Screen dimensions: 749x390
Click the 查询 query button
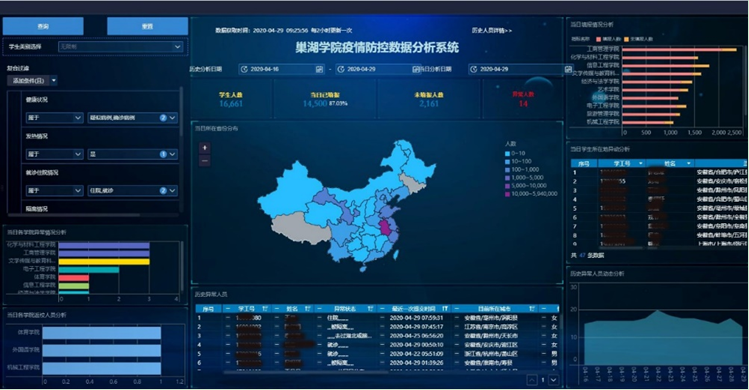tap(43, 26)
